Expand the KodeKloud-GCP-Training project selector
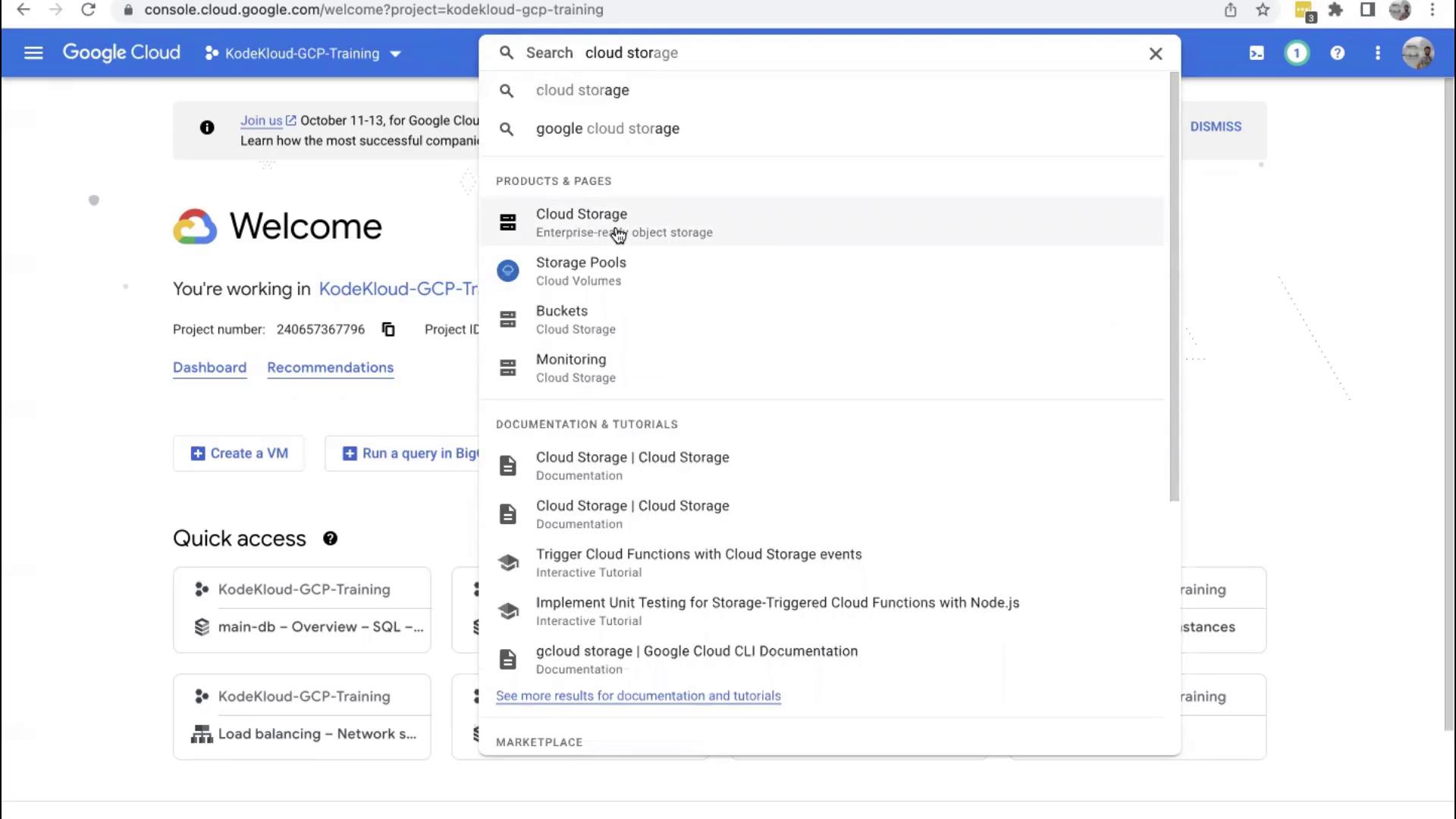This screenshot has width=1456, height=819. tap(303, 54)
